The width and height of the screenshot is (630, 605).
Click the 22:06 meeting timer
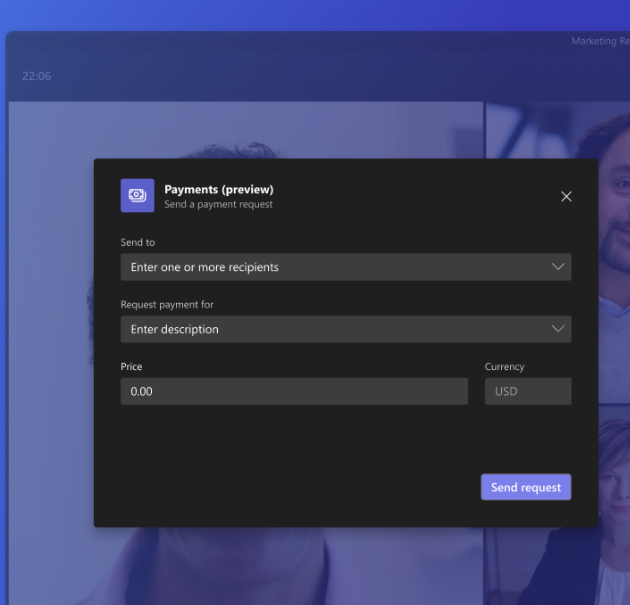[37, 76]
